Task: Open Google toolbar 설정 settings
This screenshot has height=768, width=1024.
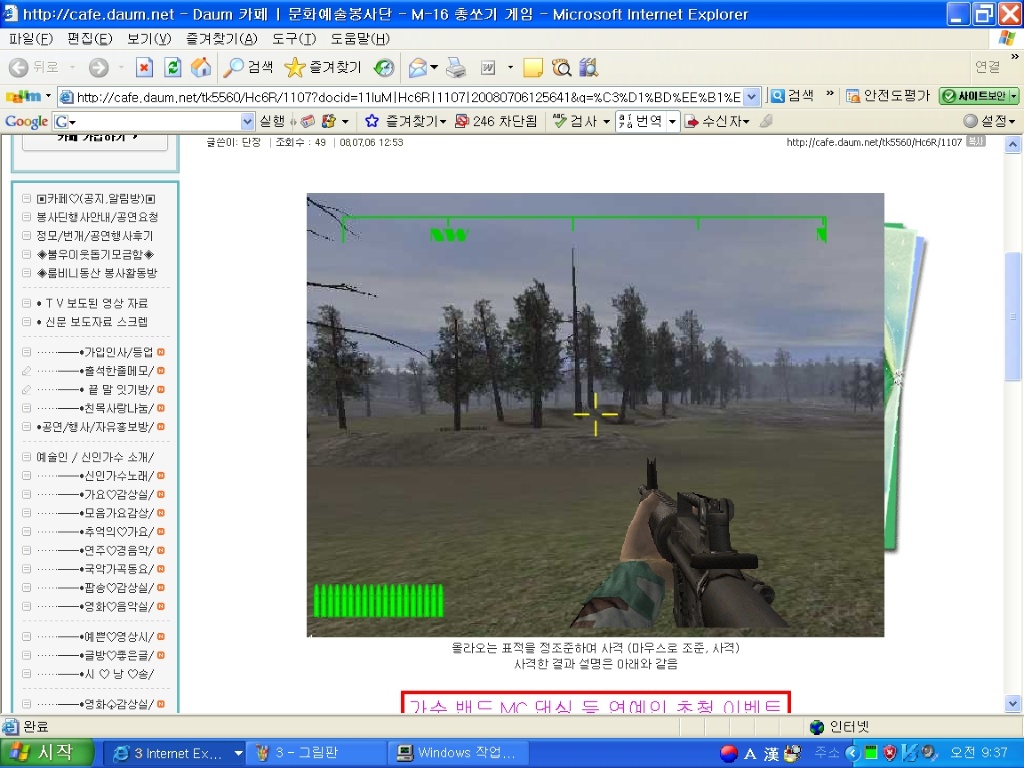Action: coord(989,121)
